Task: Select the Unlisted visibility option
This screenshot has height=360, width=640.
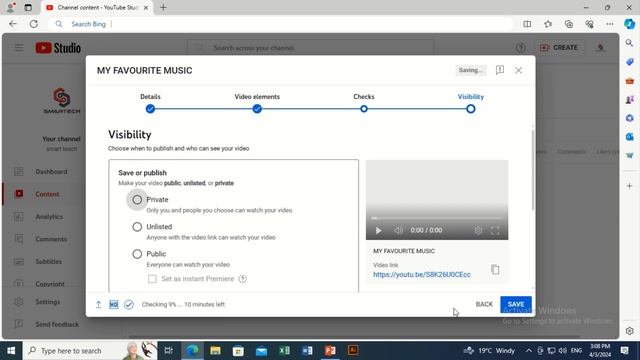Action: pyautogui.click(x=137, y=227)
